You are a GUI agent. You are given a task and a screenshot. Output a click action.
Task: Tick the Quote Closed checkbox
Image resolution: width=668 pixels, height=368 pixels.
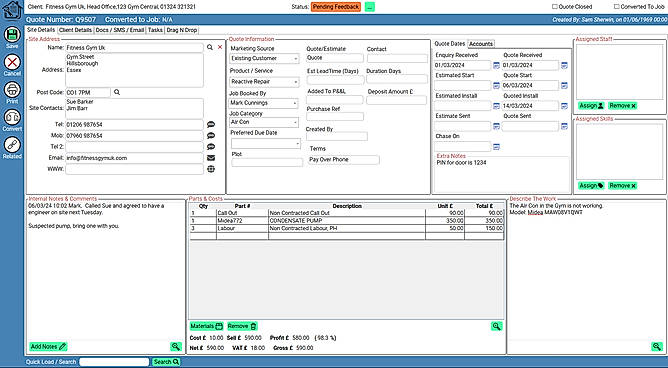(x=555, y=7)
